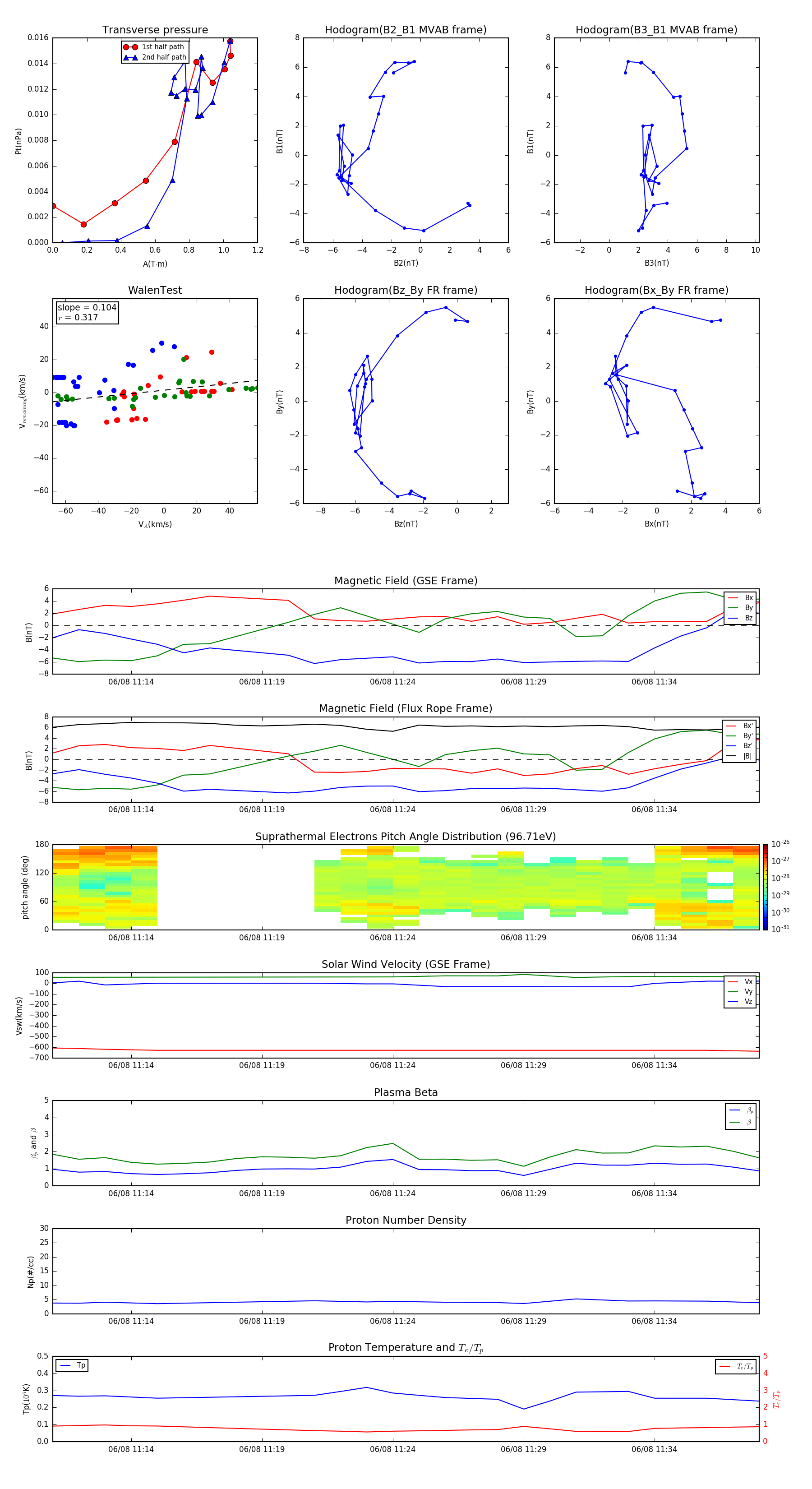This screenshot has height=1489, width=812.
Task: Click the 'Magnetic Field (GSE Frame)' title
Action: [x=406, y=581]
